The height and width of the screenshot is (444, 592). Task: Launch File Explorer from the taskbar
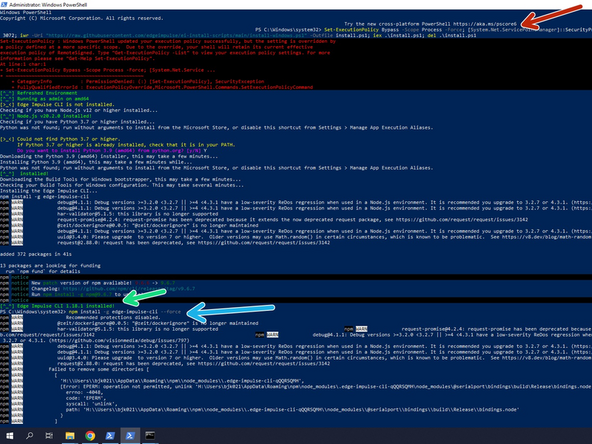pos(70,436)
